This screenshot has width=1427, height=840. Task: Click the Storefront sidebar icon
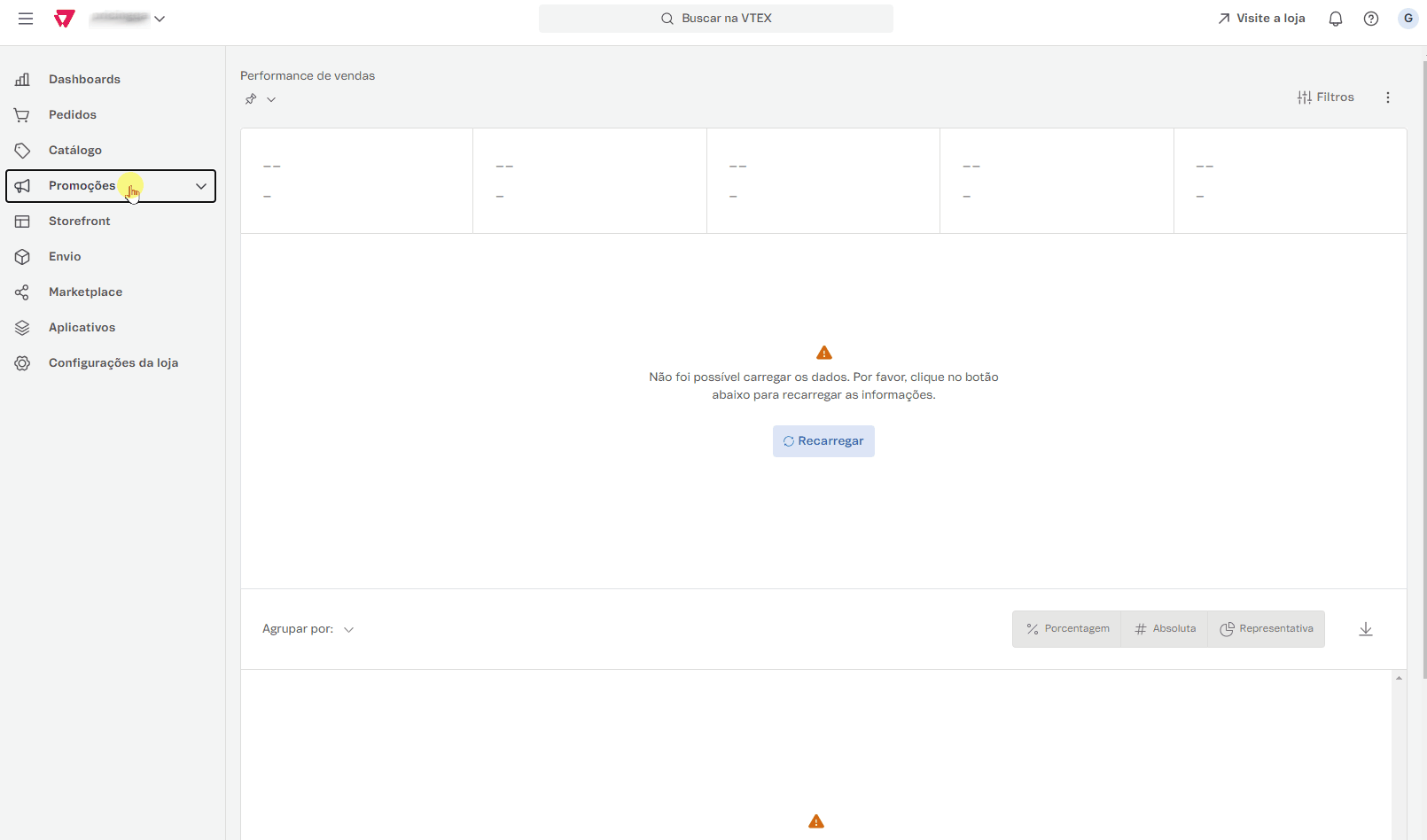tap(22, 221)
